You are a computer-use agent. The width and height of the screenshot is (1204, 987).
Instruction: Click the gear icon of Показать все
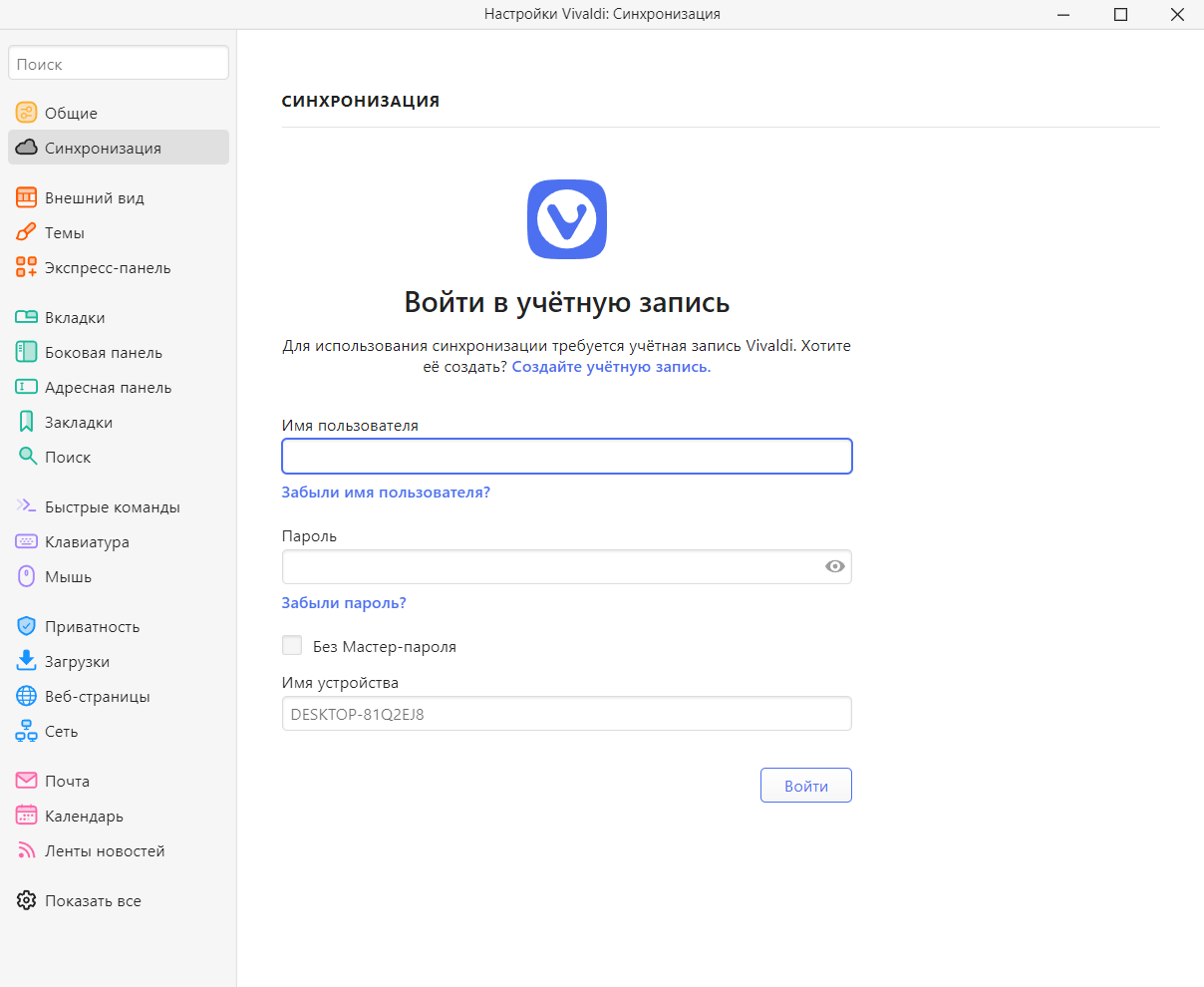[26, 900]
